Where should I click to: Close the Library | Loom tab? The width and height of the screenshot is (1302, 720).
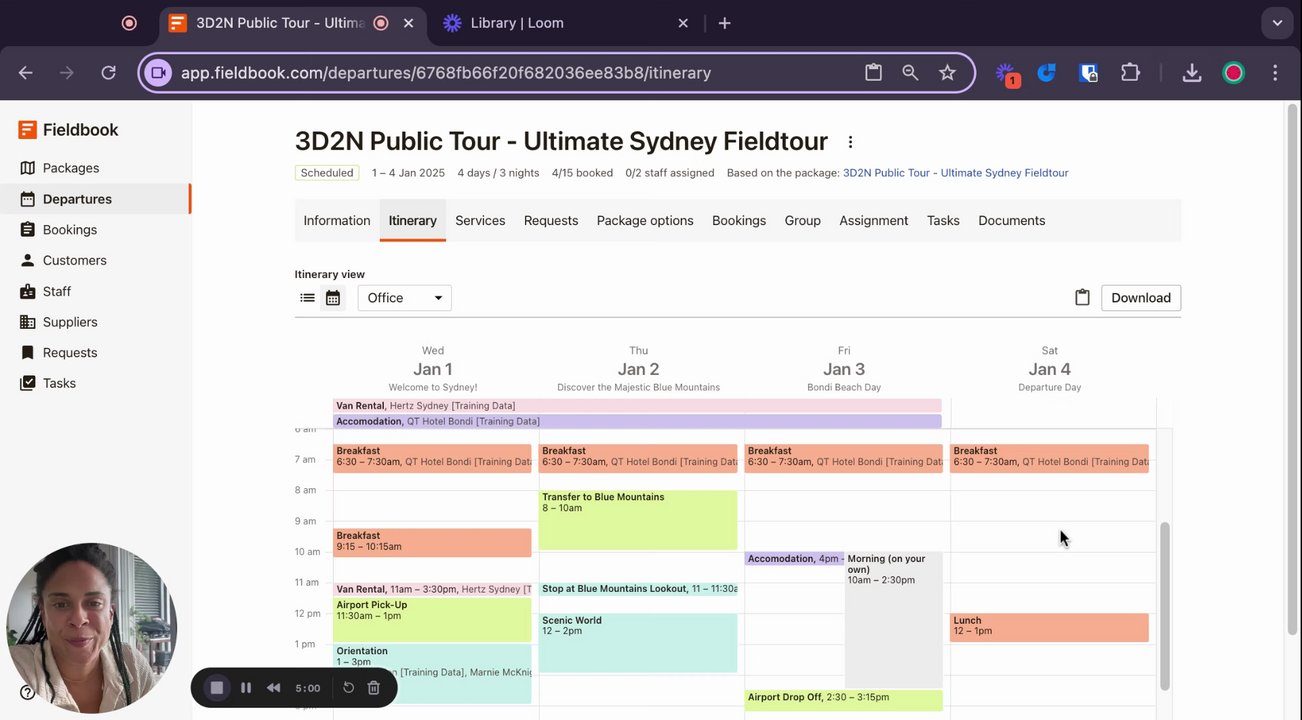(x=683, y=23)
